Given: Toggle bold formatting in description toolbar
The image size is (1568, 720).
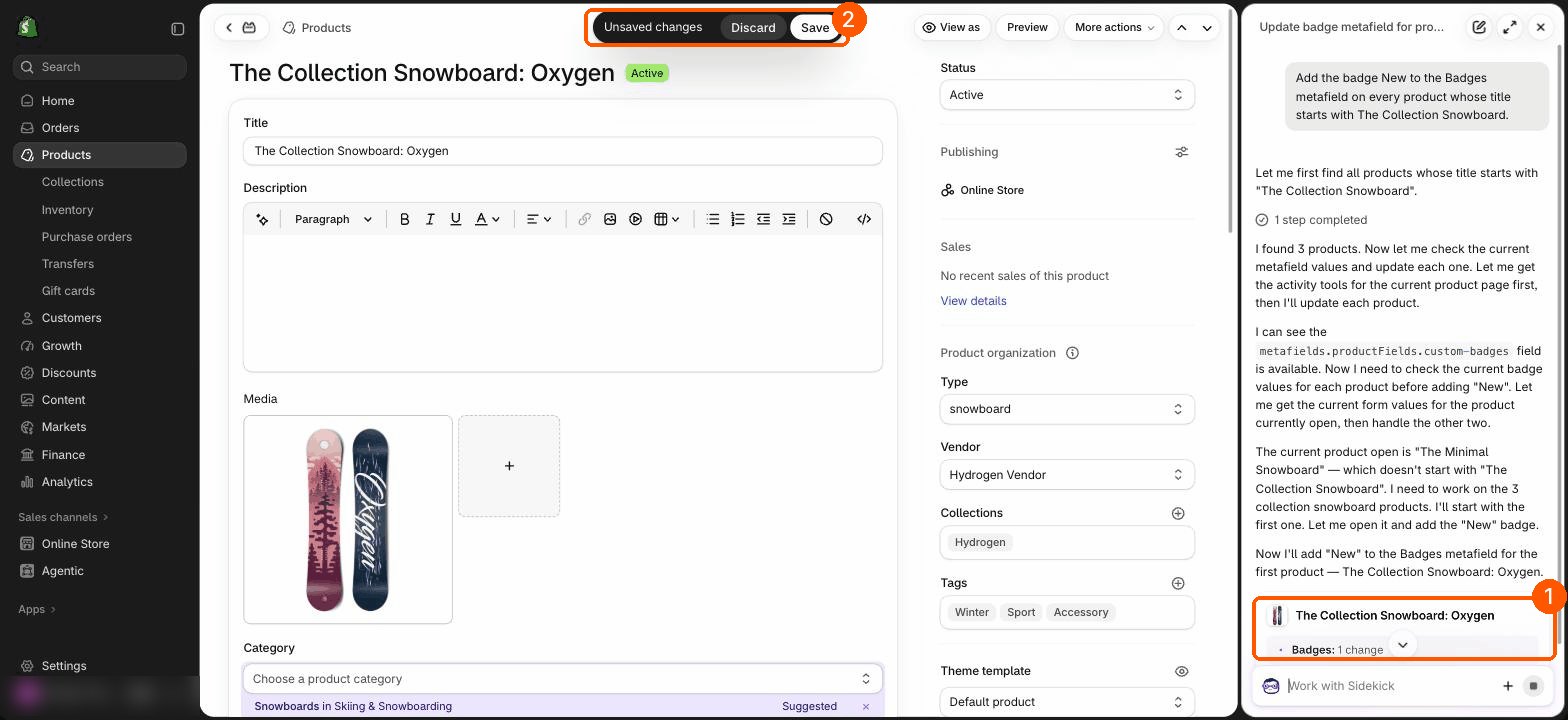Looking at the screenshot, I should (x=405, y=219).
